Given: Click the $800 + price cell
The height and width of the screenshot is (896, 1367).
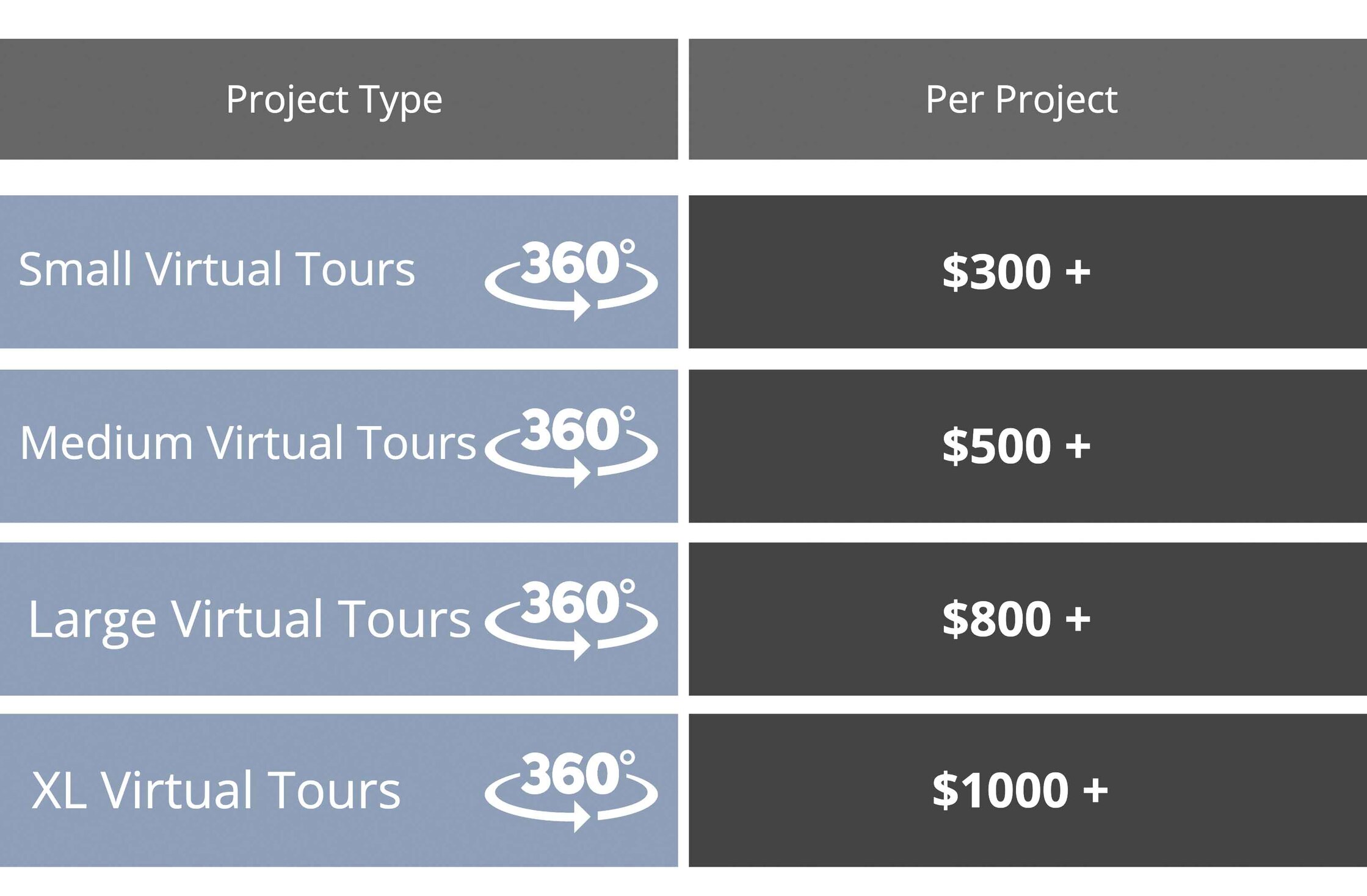Looking at the screenshot, I should (x=1028, y=619).
